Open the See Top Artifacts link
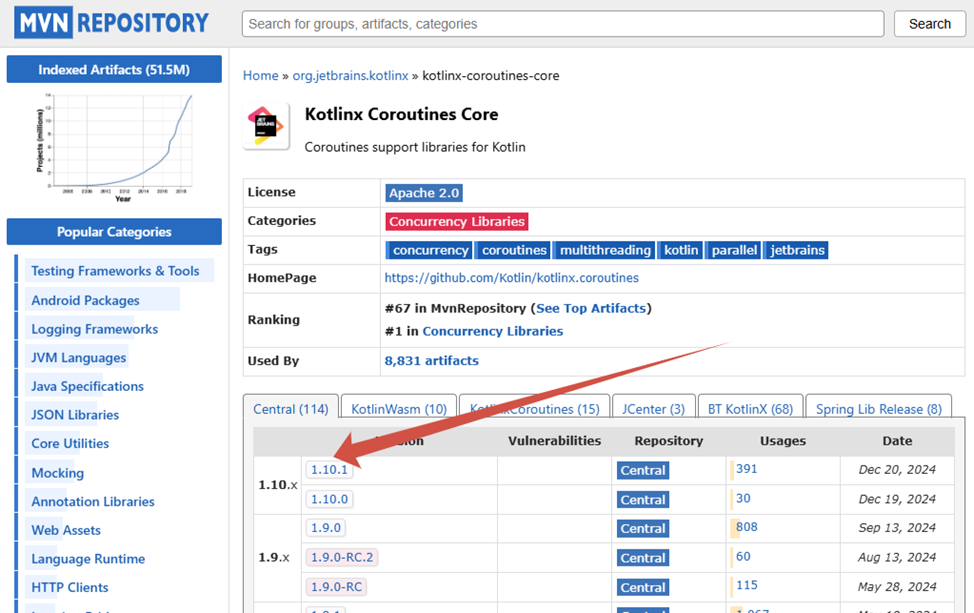974x613 pixels. click(591, 308)
